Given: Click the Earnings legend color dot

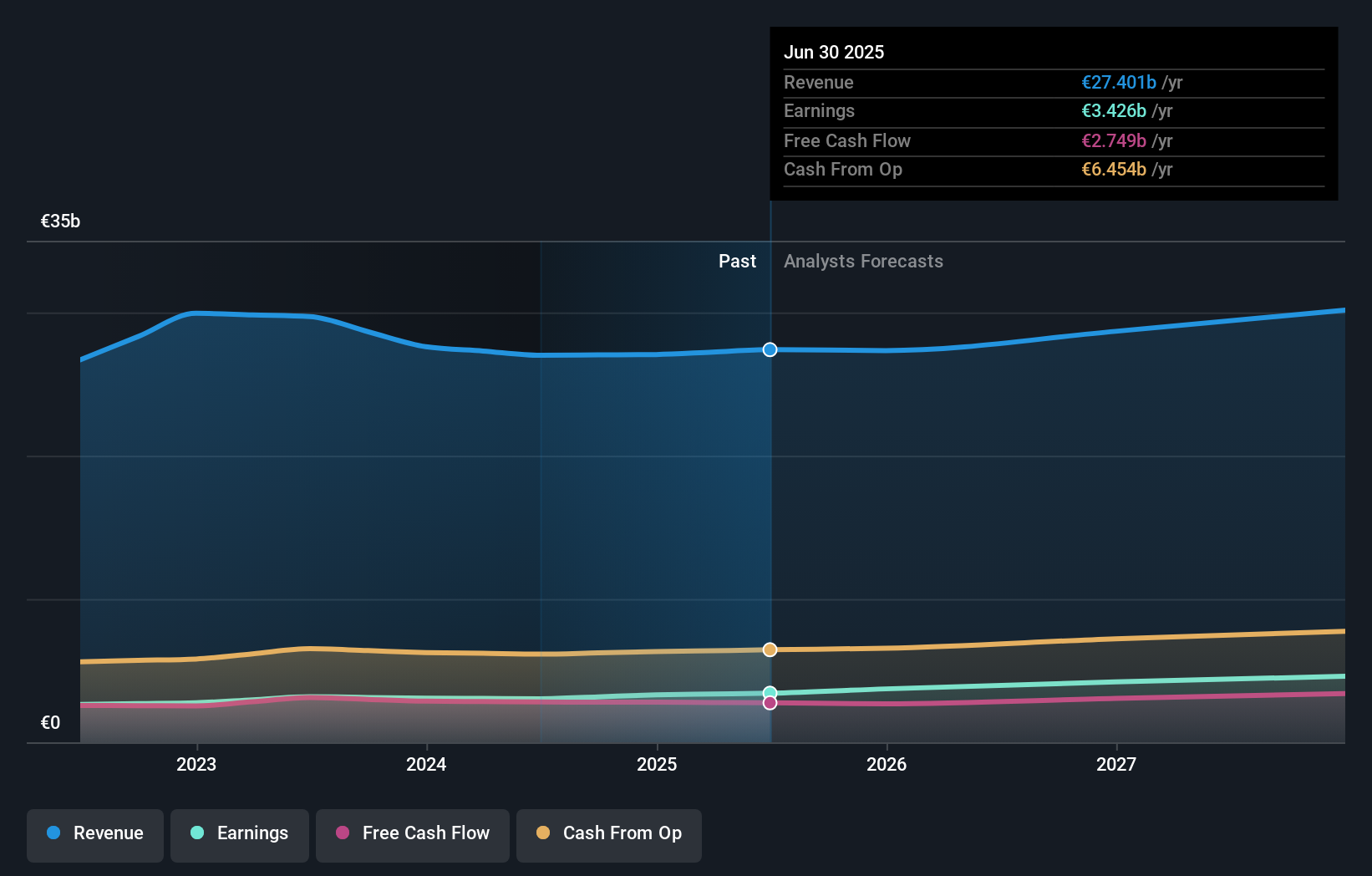Looking at the screenshot, I should (x=196, y=833).
